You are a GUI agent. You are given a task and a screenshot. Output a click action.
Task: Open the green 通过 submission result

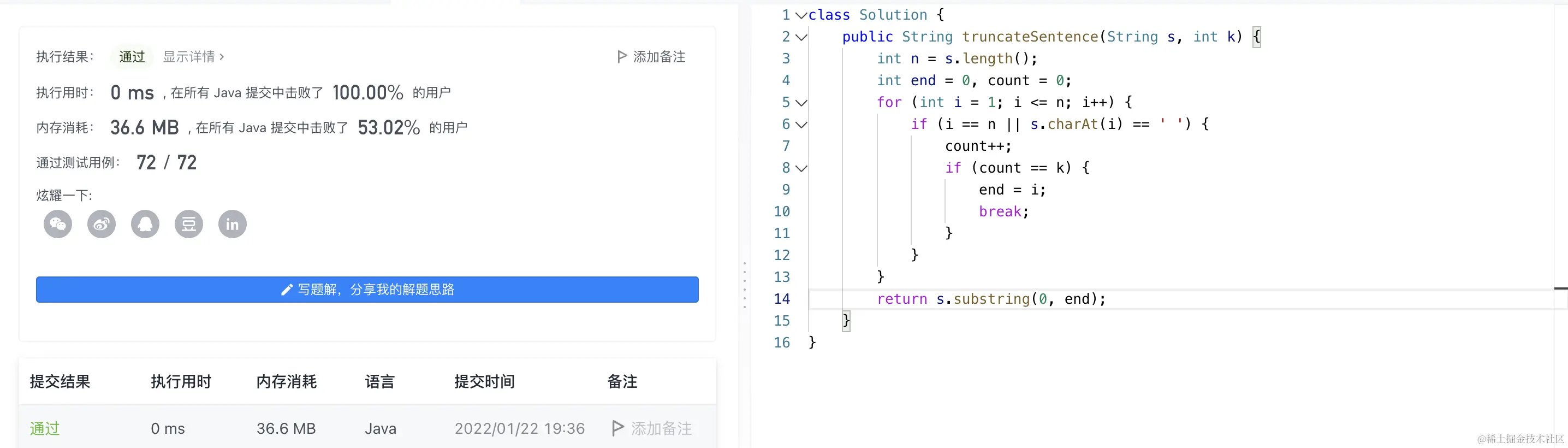click(44, 428)
